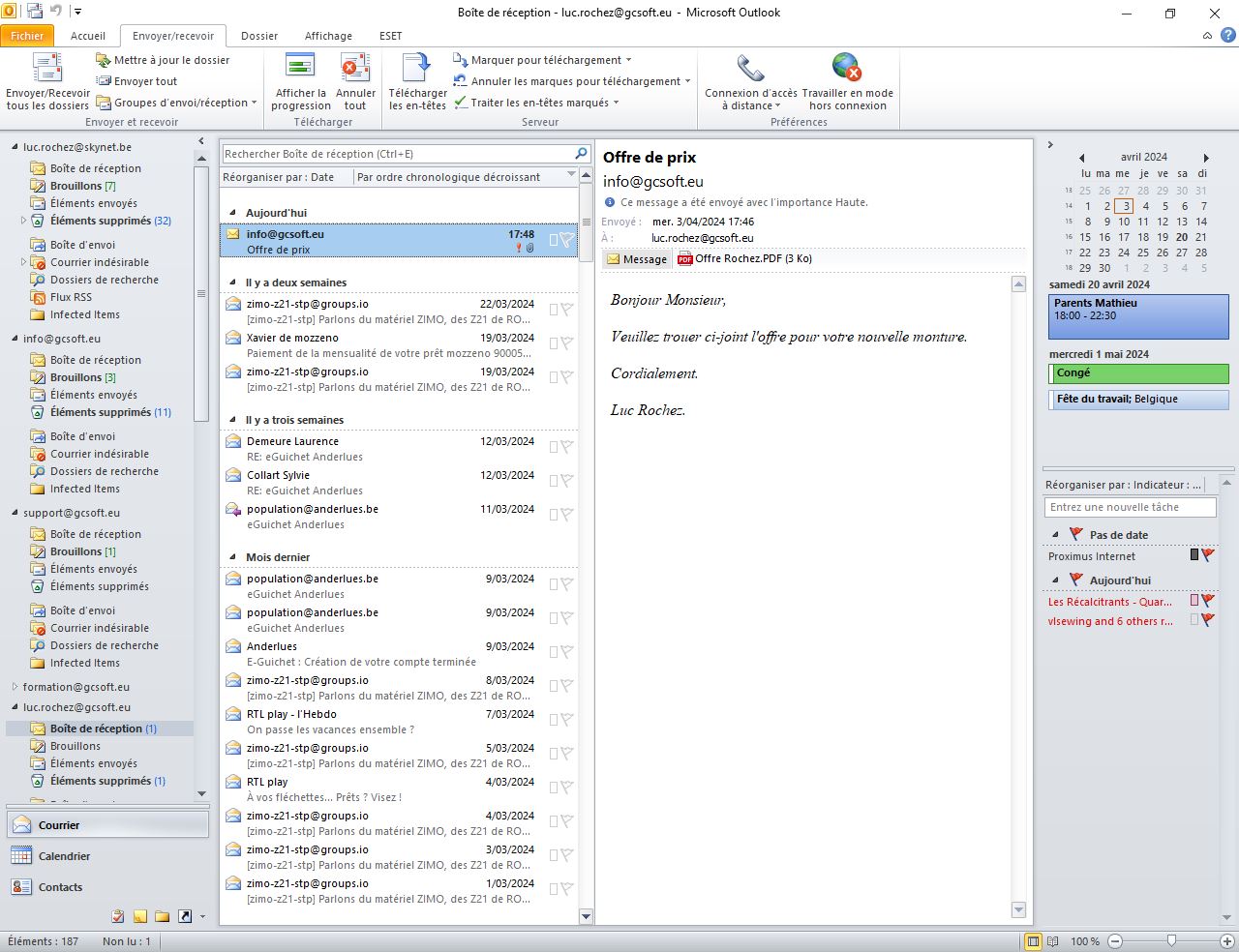Open the Parents Mathieu appointment
The width and height of the screenshot is (1239, 952).
point(1138,316)
